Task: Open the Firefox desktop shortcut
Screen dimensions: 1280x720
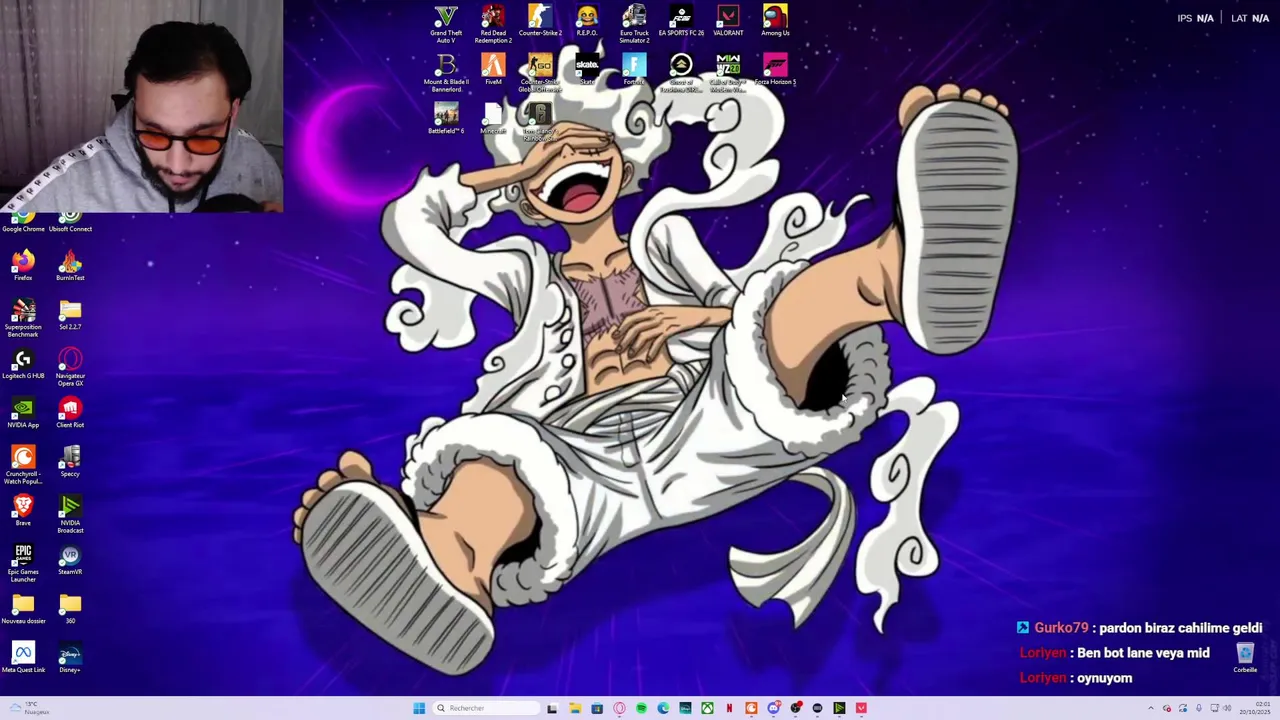Action: click(23, 266)
